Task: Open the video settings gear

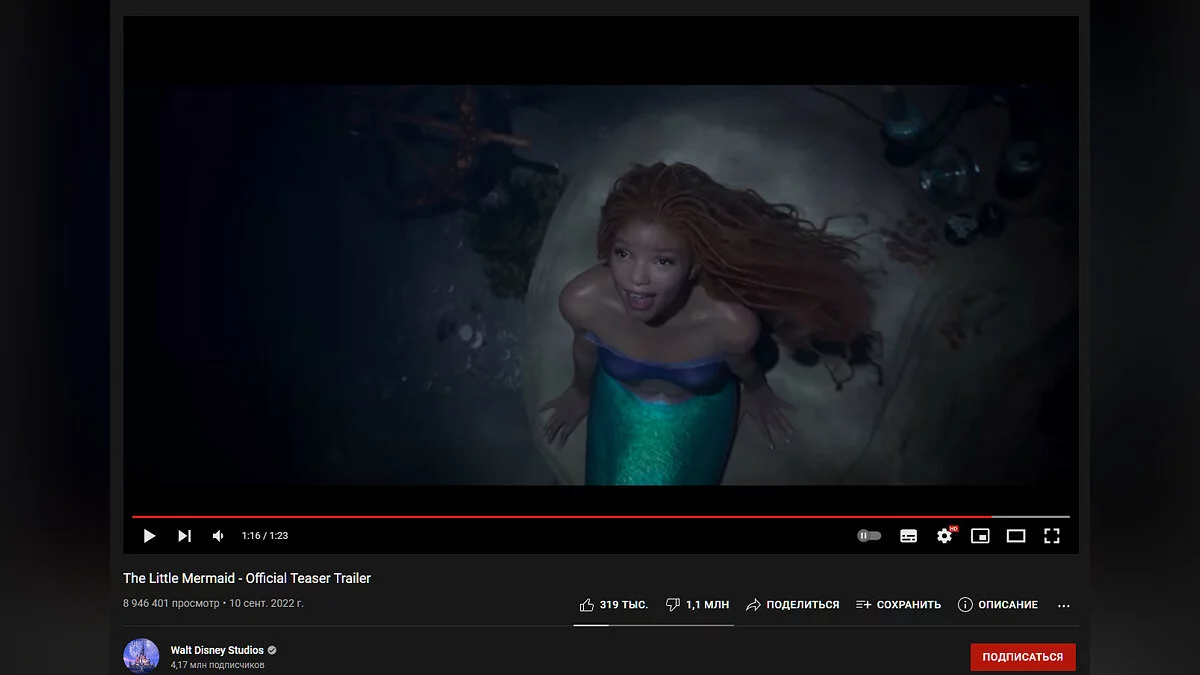Action: click(x=944, y=536)
